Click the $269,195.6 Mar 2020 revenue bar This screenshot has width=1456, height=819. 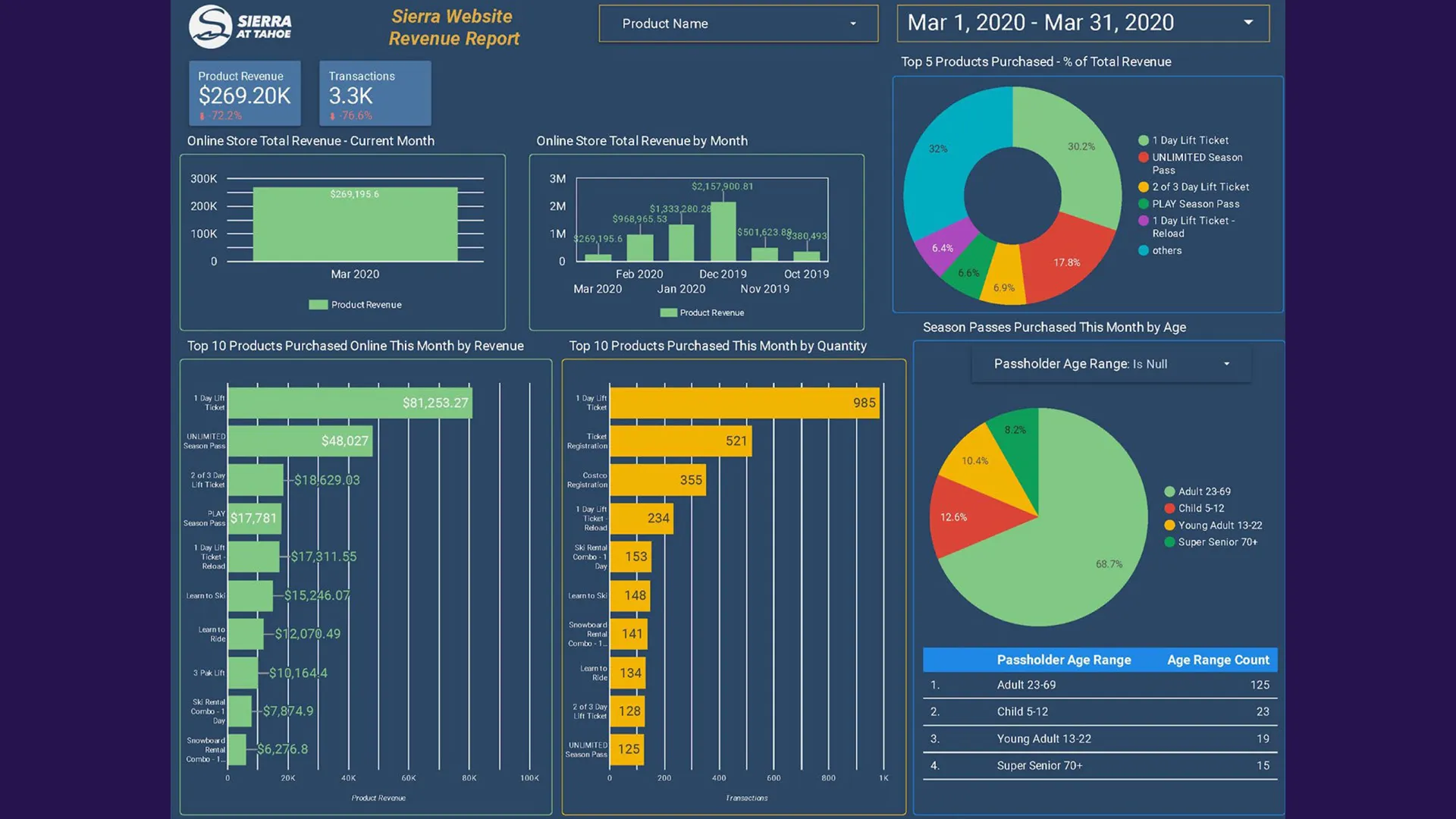pos(355,224)
